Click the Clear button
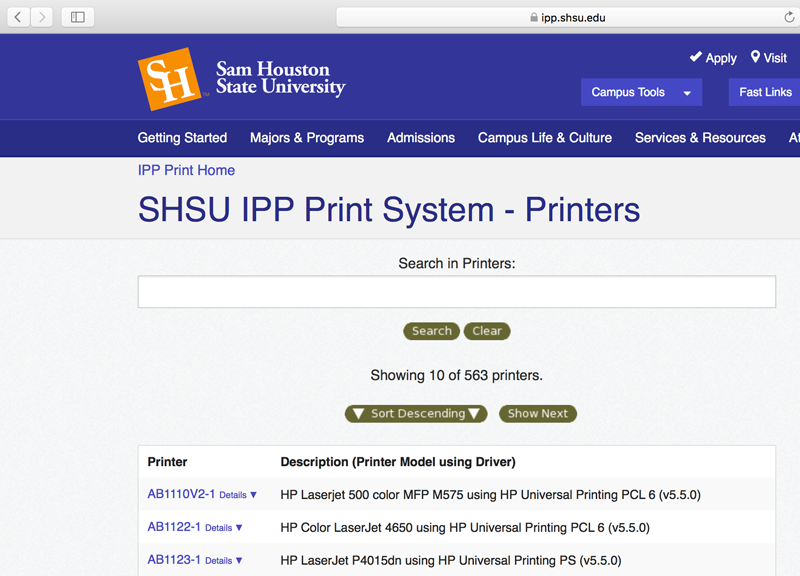The width and height of the screenshot is (800, 576). tap(487, 331)
